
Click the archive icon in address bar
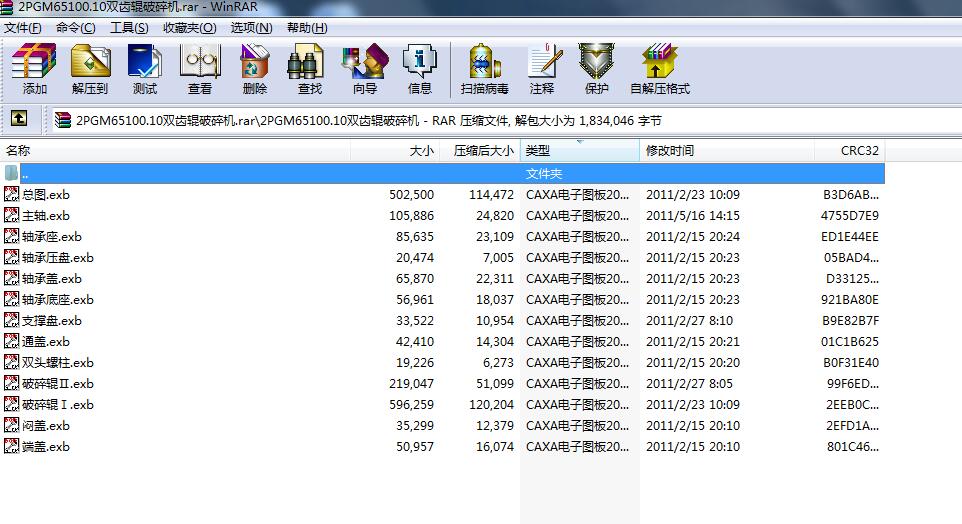click(x=63, y=120)
